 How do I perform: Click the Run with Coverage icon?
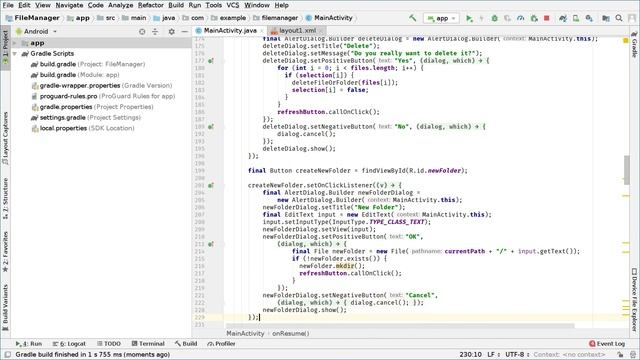pos(507,18)
